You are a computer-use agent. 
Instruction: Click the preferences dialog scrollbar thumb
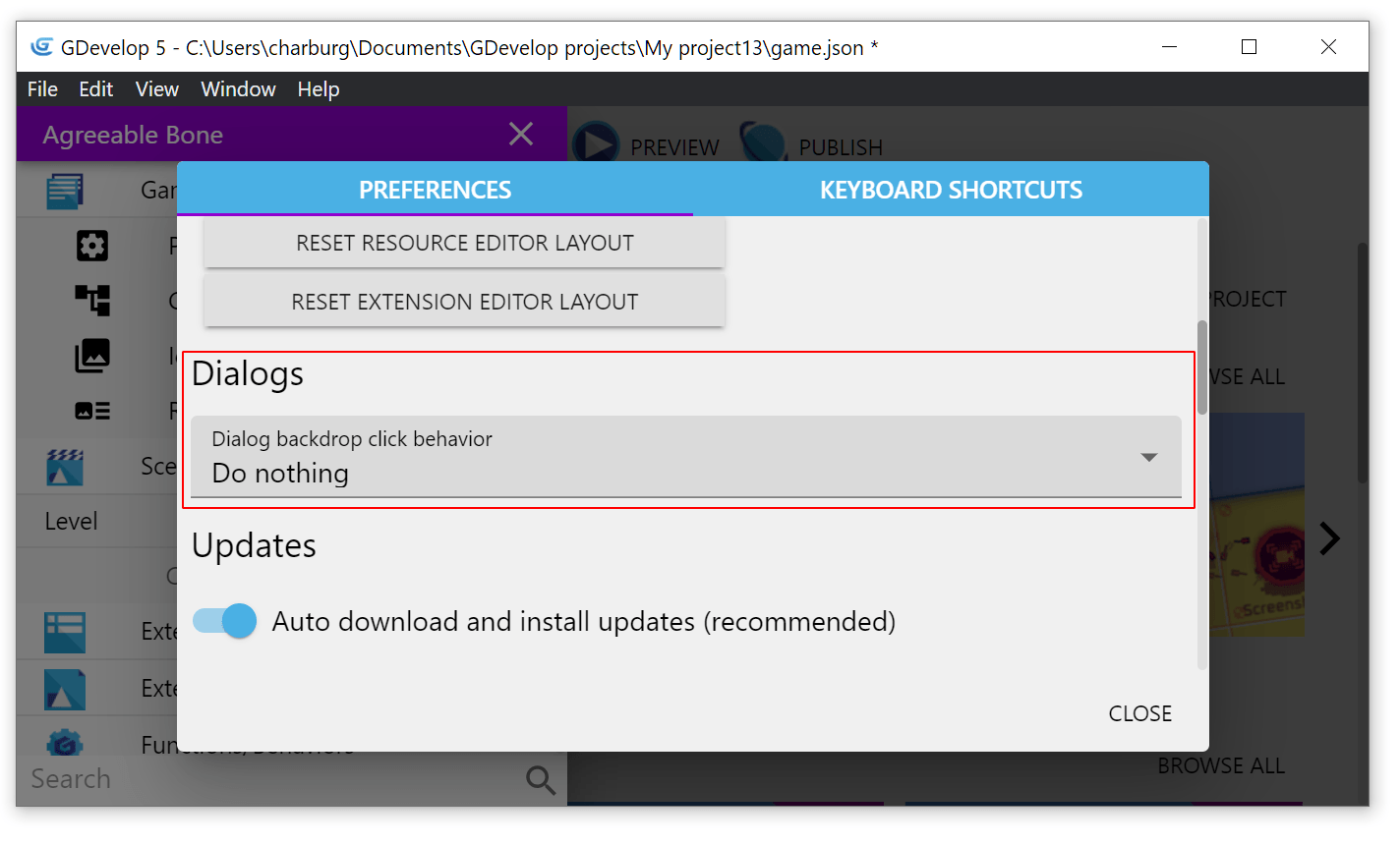point(1201,367)
